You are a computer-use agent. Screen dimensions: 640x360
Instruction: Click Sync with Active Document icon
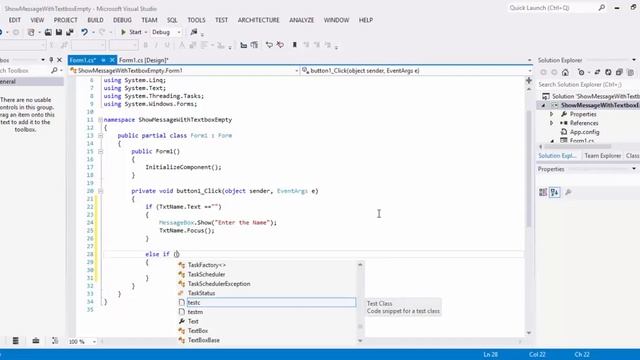click(597, 72)
